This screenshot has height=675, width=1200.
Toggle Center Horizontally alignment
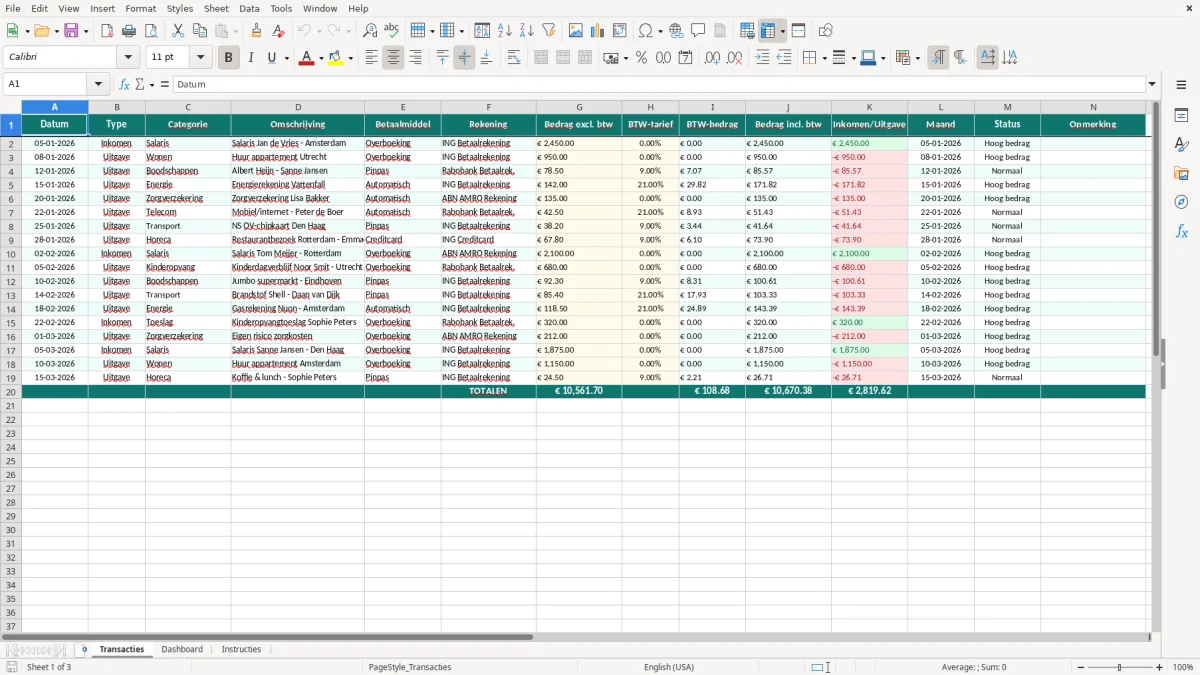pos(393,58)
